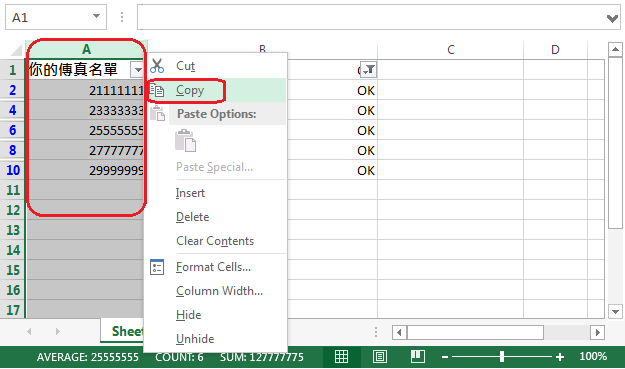
Task: Click the zoom in plus icon
Action: click(560, 357)
